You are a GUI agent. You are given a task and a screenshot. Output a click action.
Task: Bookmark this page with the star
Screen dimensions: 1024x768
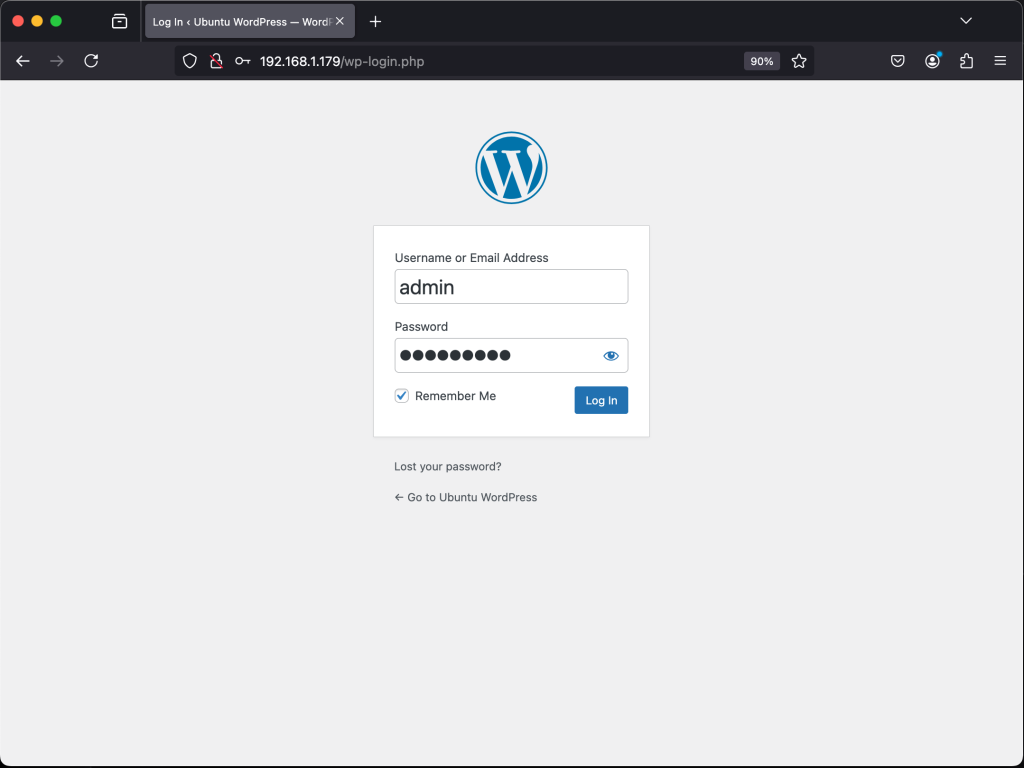(x=799, y=61)
